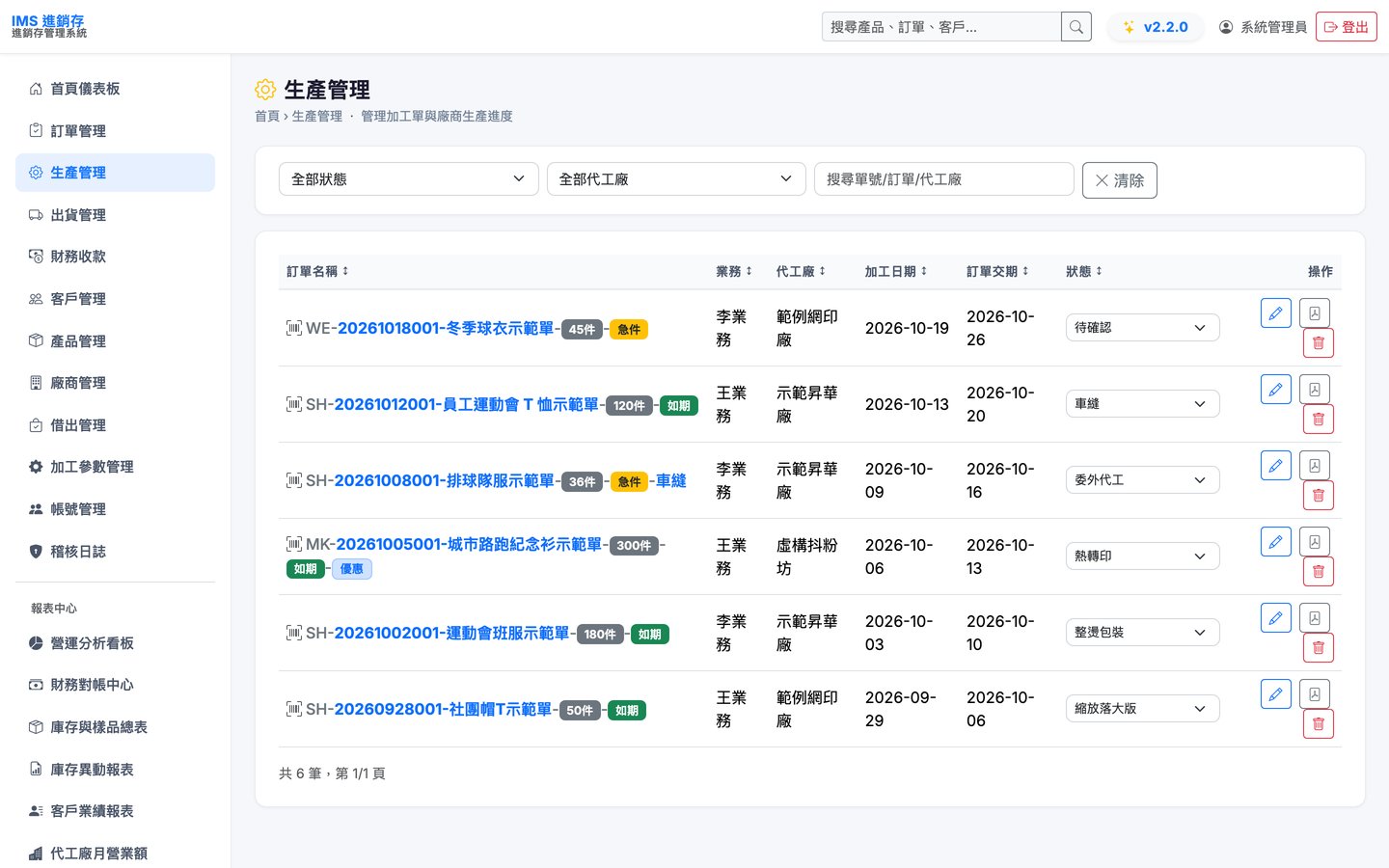Edit the SH-20261002001 運動會班服 order
Image resolution: width=1389 pixels, height=868 pixels.
[1276, 618]
